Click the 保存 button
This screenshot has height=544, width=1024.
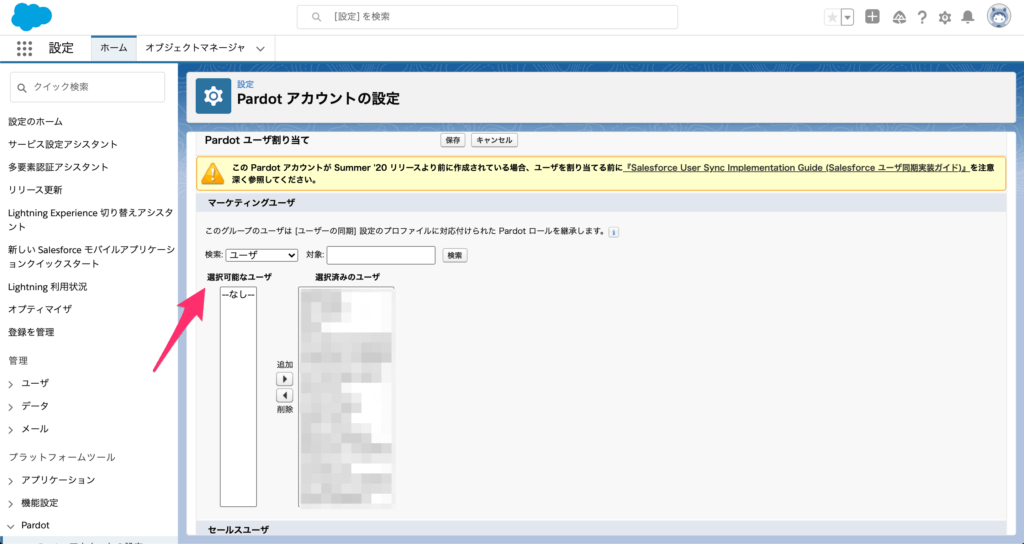click(453, 140)
